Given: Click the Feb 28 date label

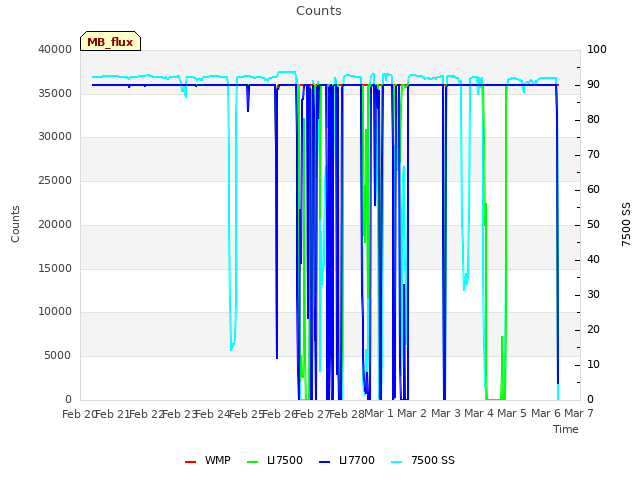Looking at the screenshot, I should 346,414.
